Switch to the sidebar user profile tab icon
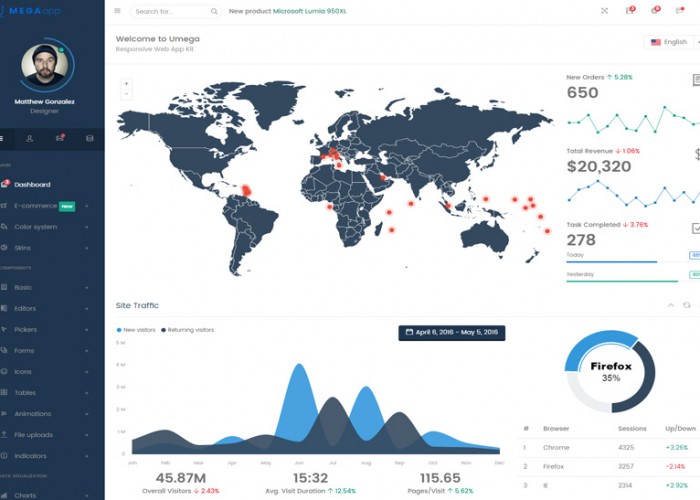 (29, 138)
